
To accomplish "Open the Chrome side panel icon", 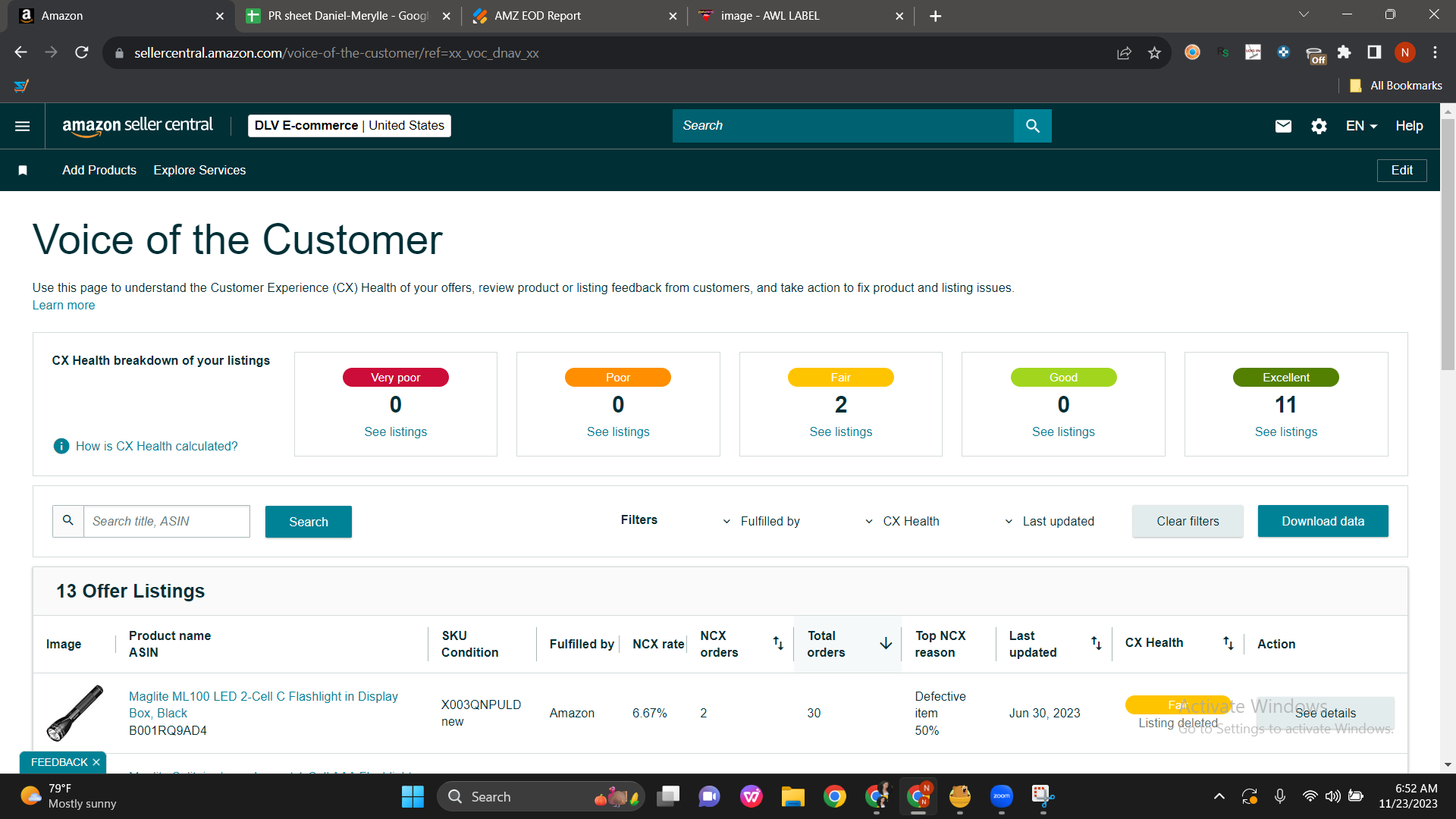I will click(1374, 52).
